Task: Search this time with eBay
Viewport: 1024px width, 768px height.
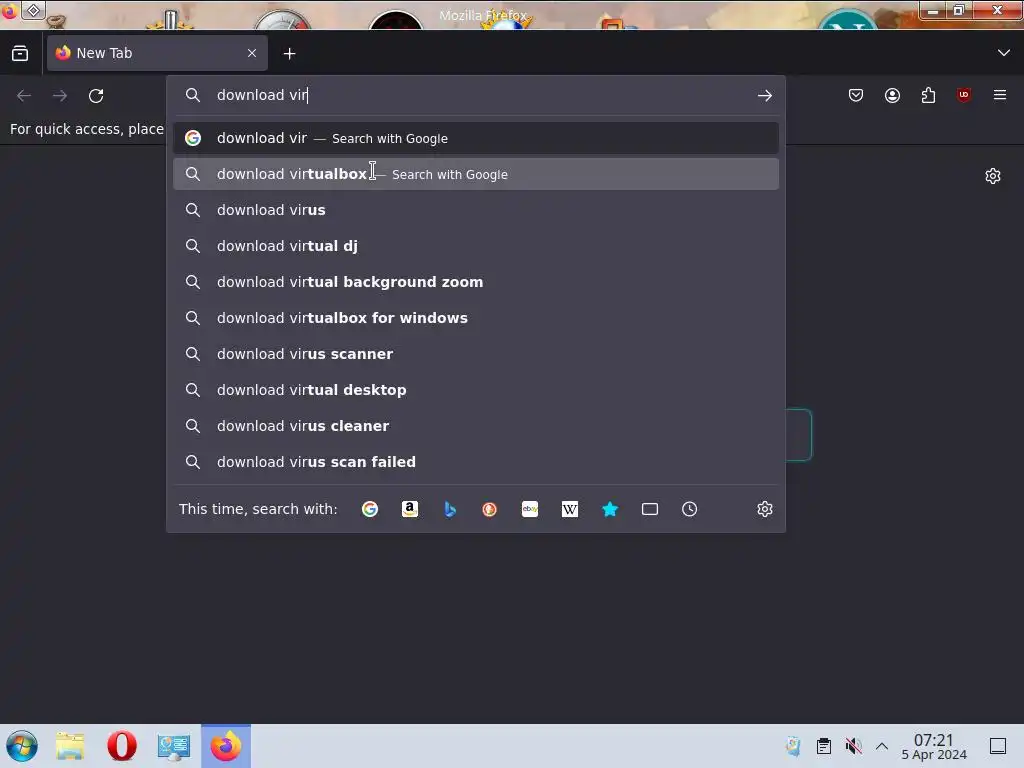Action: 530,509
